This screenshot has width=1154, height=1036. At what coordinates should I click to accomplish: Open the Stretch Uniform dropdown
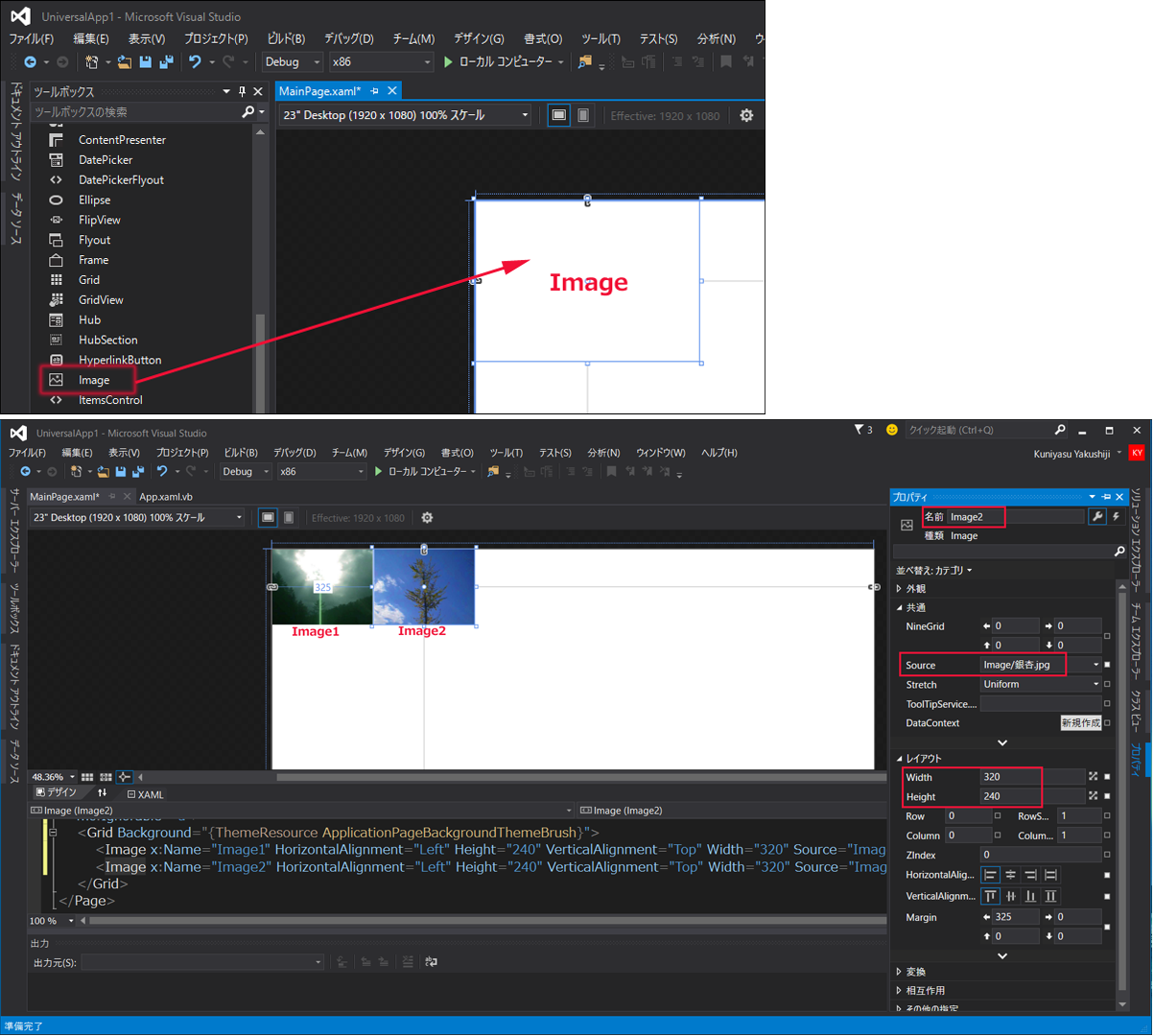pyautogui.click(x=1096, y=684)
